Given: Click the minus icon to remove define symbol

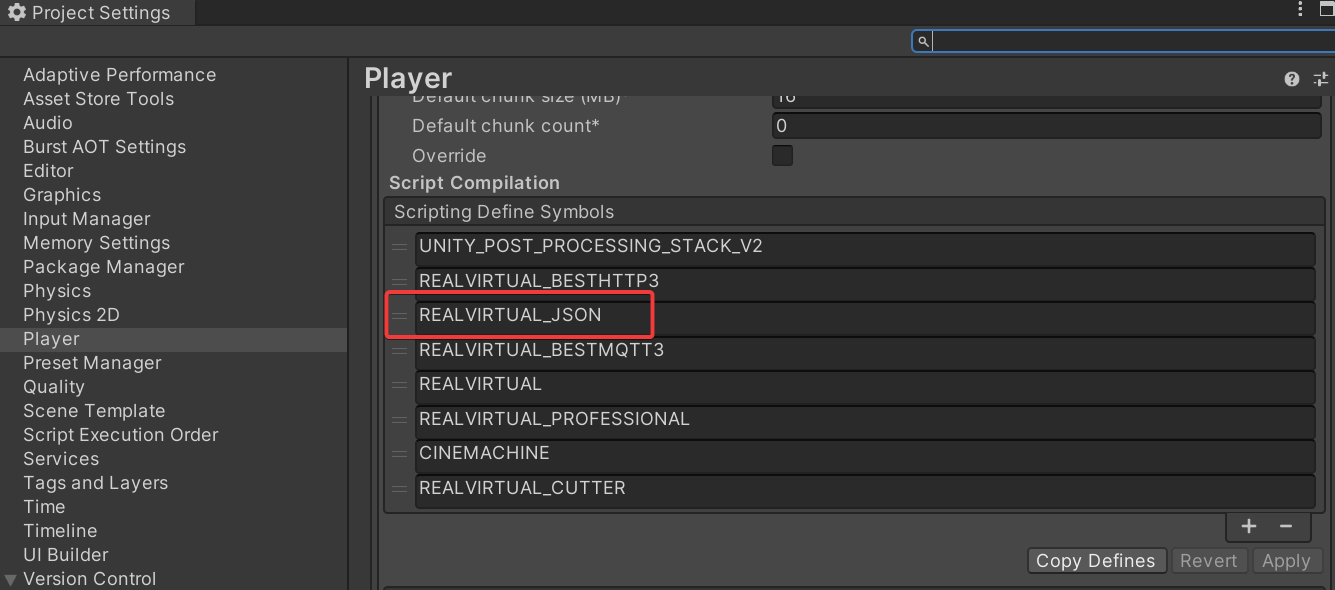Looking at the screenshot, I should [x=1286, y=526].
